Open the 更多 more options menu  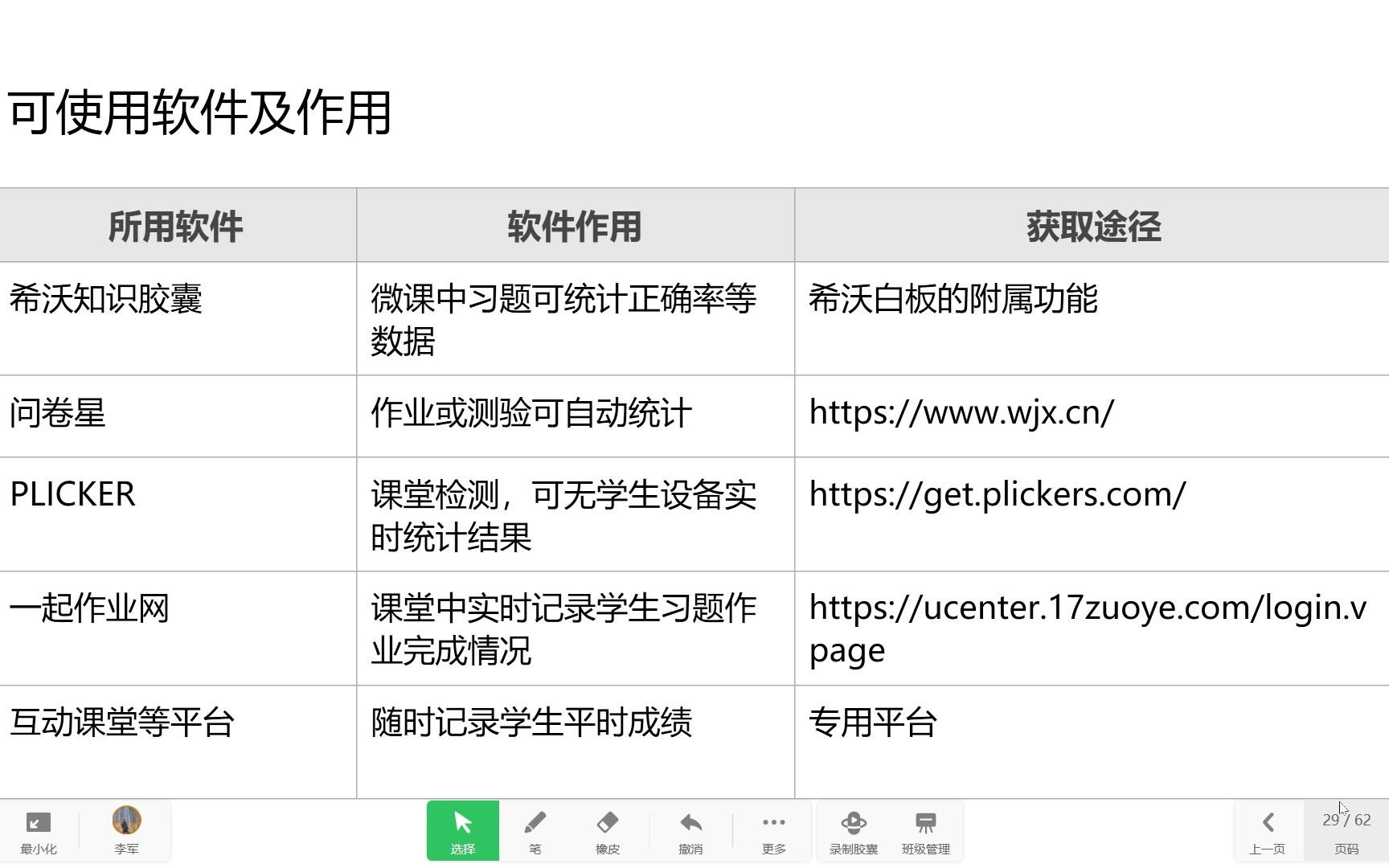774,831
